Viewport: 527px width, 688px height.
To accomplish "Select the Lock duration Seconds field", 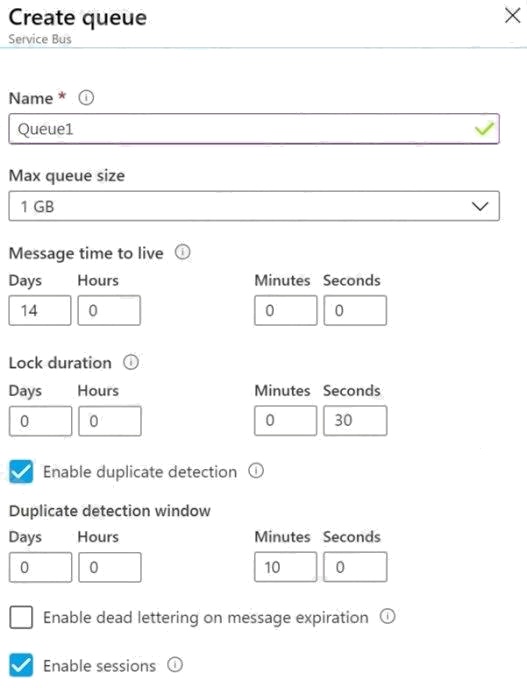I will [355, 420].
